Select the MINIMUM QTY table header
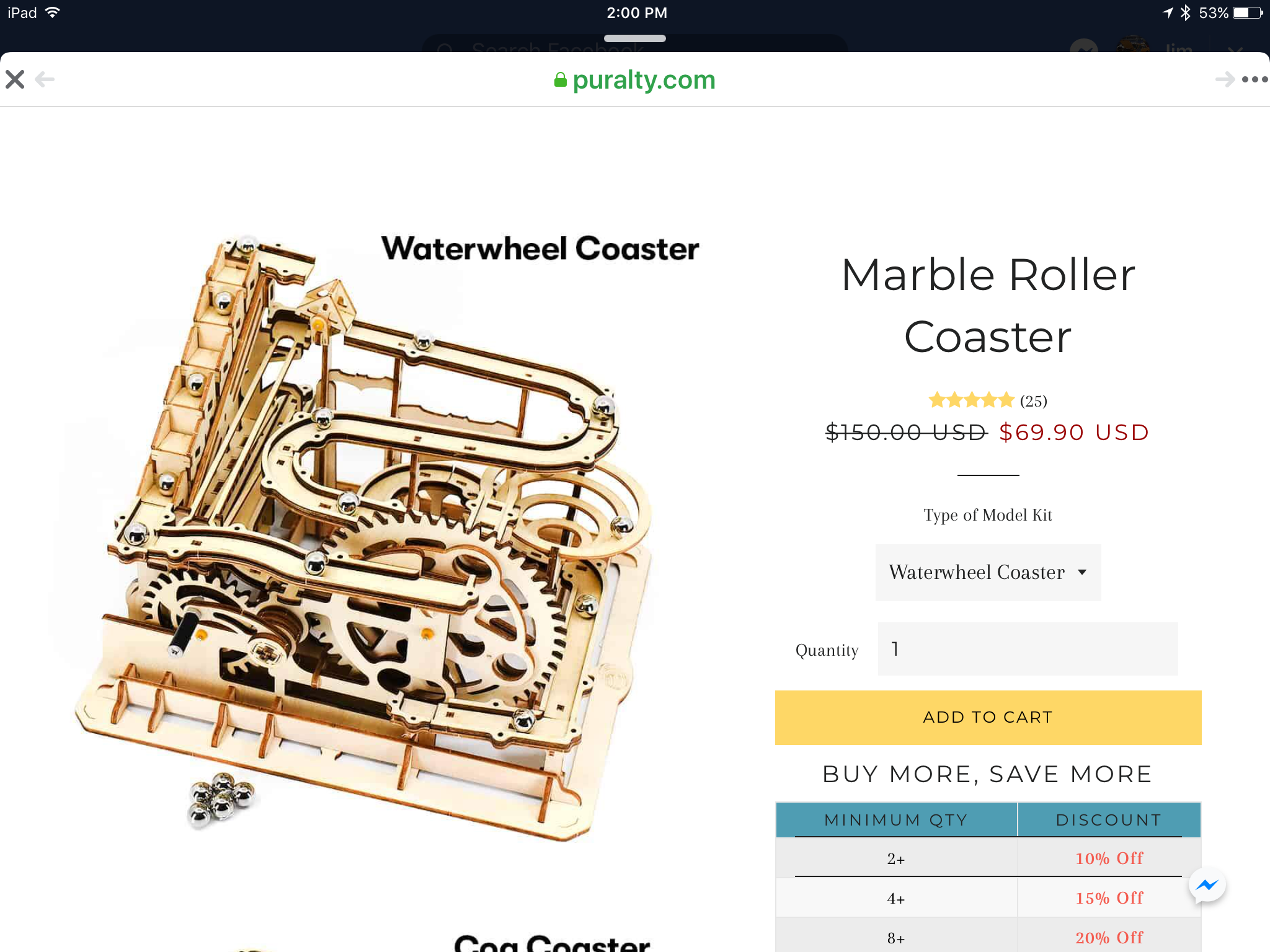The image size is (1270, 952). [896, 819]
